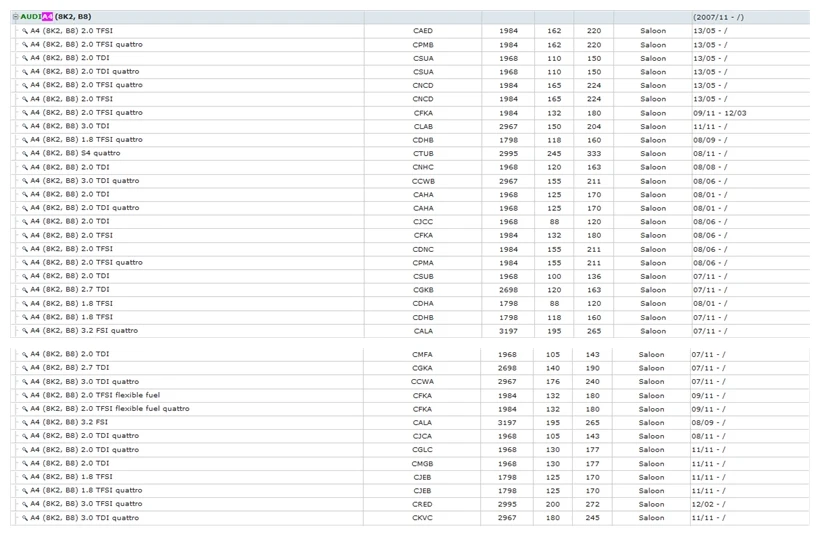Click engine code CMGB

(422, 464)
